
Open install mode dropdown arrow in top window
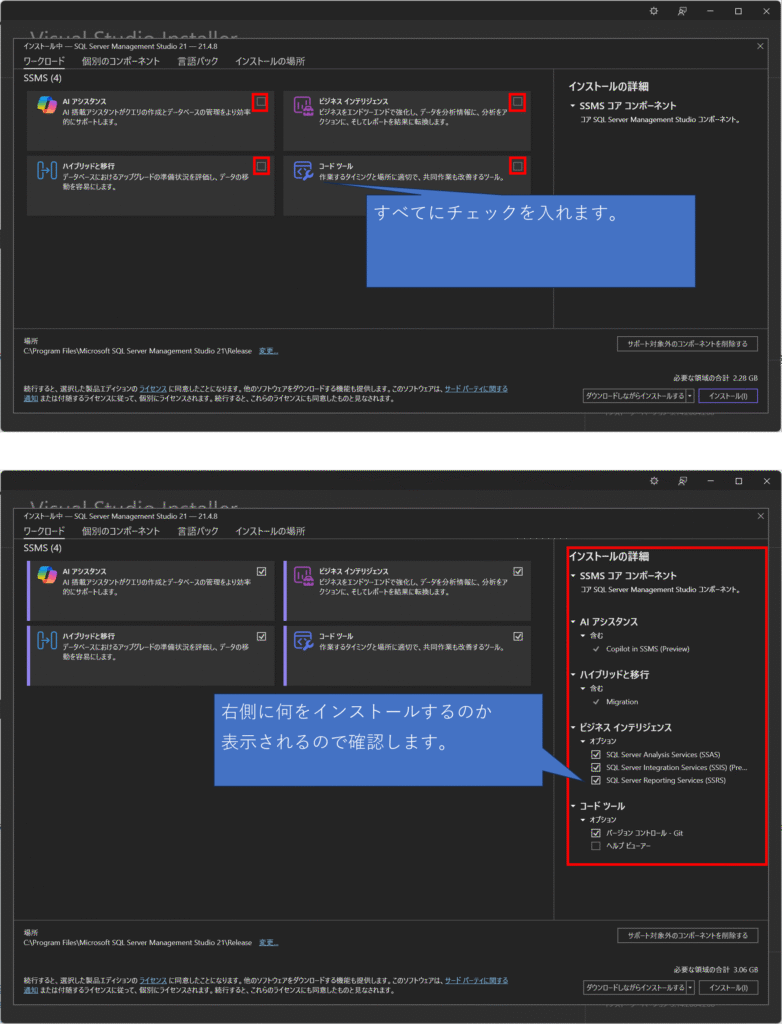pyautogui.click(x=690, y=396)
